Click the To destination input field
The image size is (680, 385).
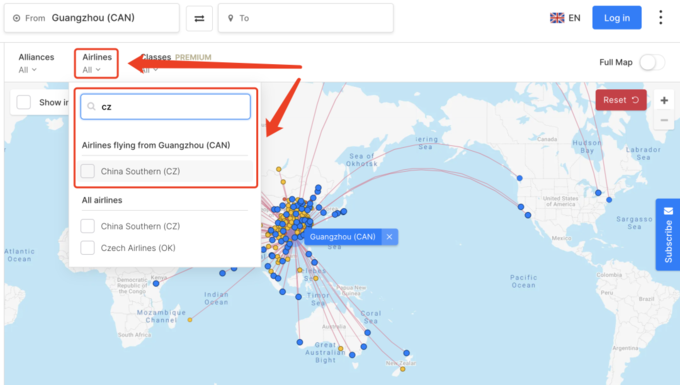[306, 18]
